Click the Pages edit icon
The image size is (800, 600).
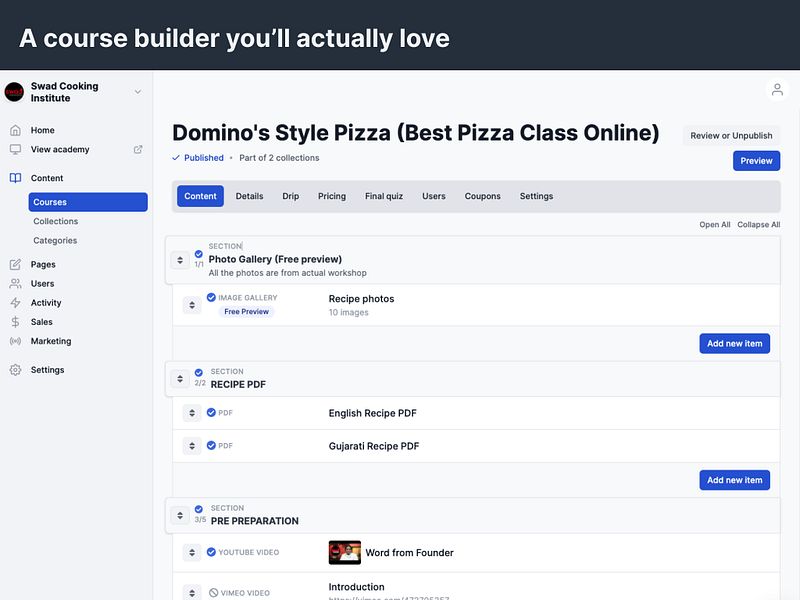(15, 264)
